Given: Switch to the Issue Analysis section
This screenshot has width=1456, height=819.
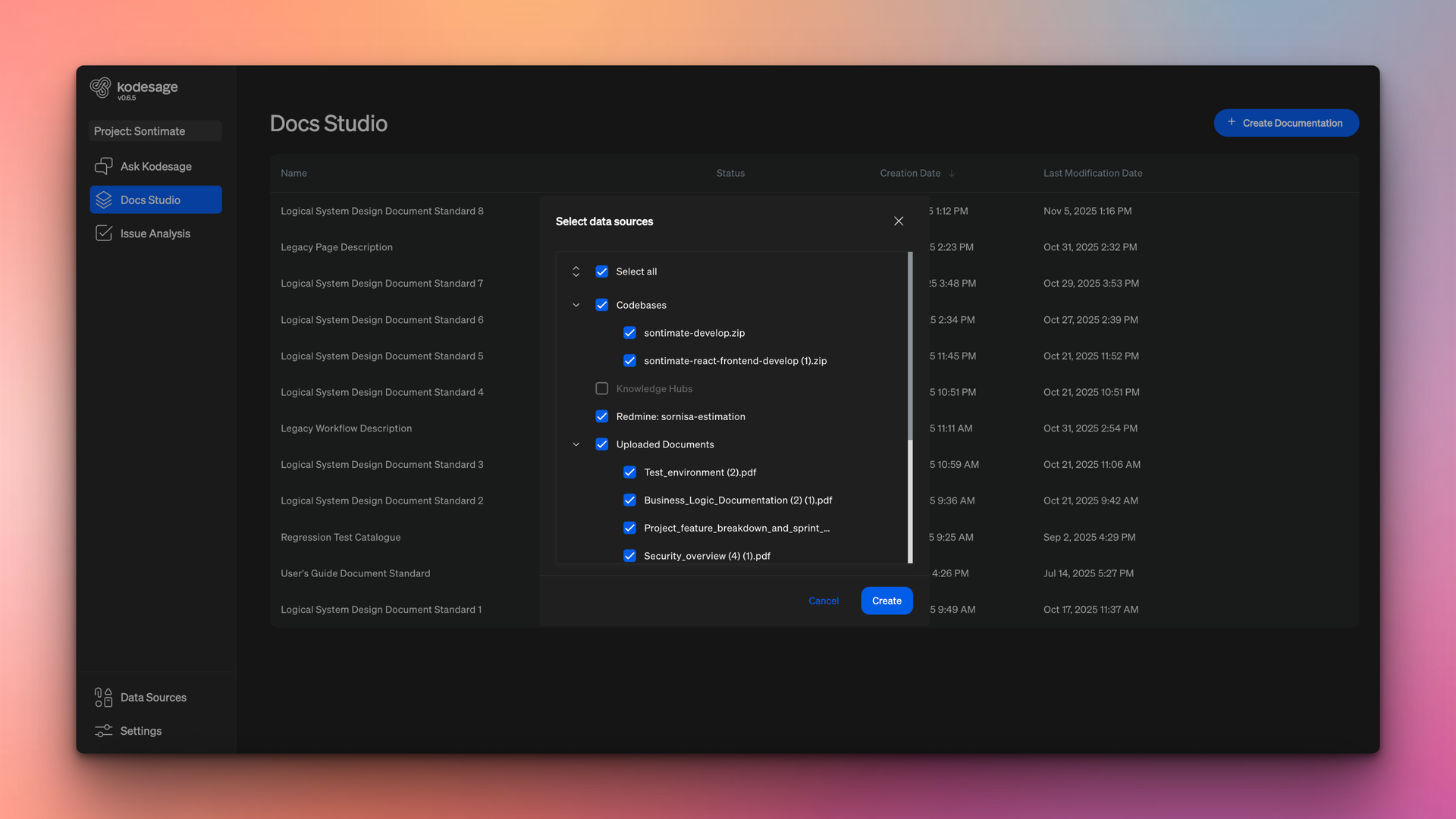Looking at the screenshot, I should 155,233.
